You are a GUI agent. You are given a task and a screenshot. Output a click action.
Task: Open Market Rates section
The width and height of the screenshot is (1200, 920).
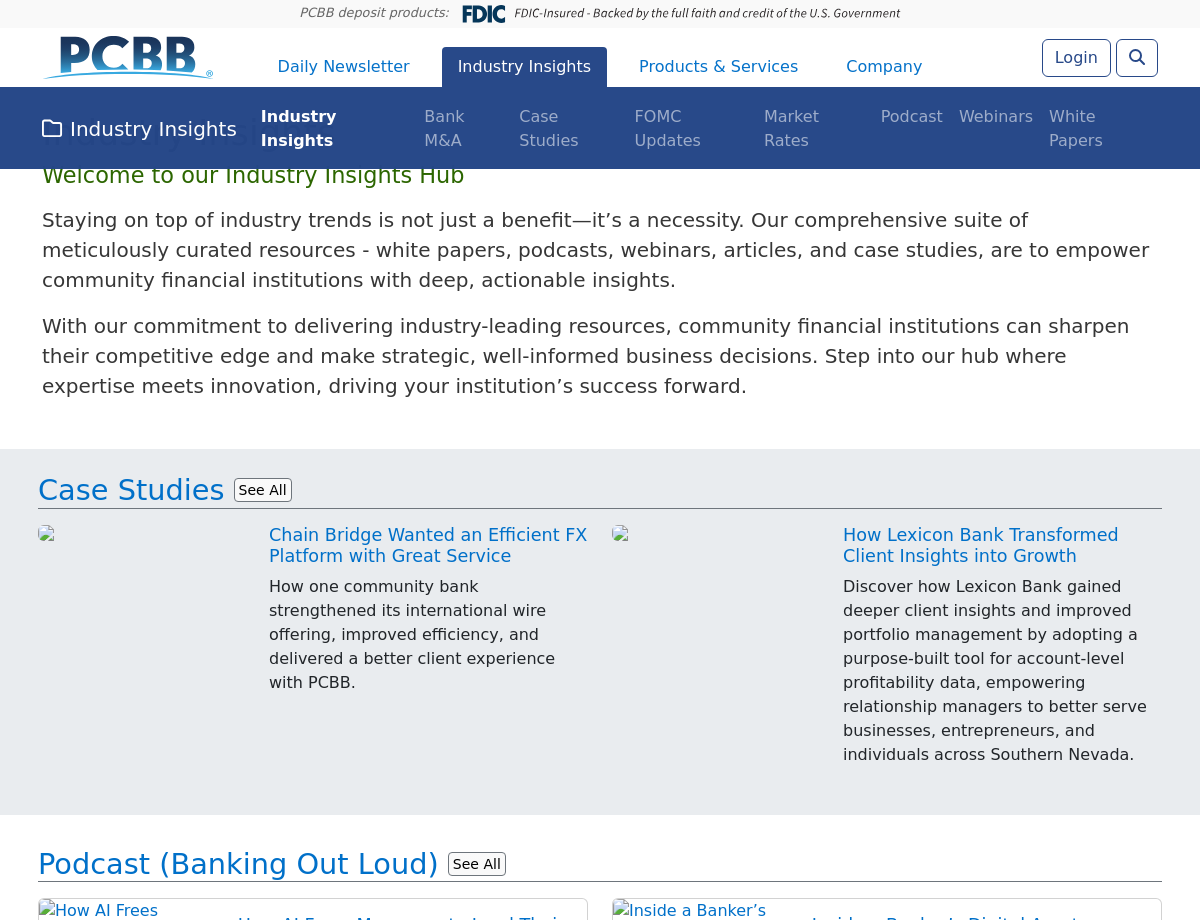pos(791,129)
